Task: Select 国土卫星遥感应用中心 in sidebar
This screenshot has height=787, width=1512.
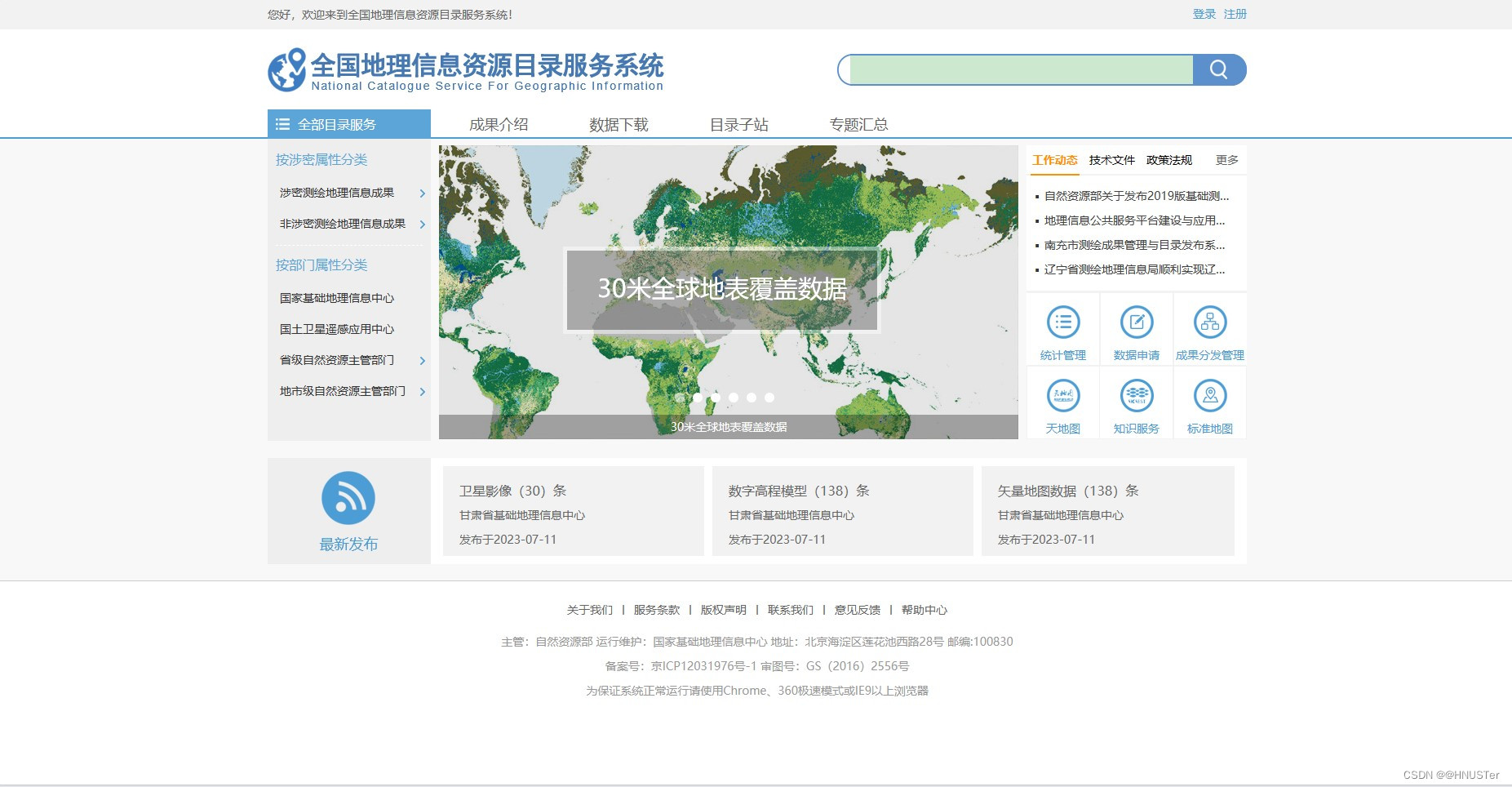Action: (337, 329)
